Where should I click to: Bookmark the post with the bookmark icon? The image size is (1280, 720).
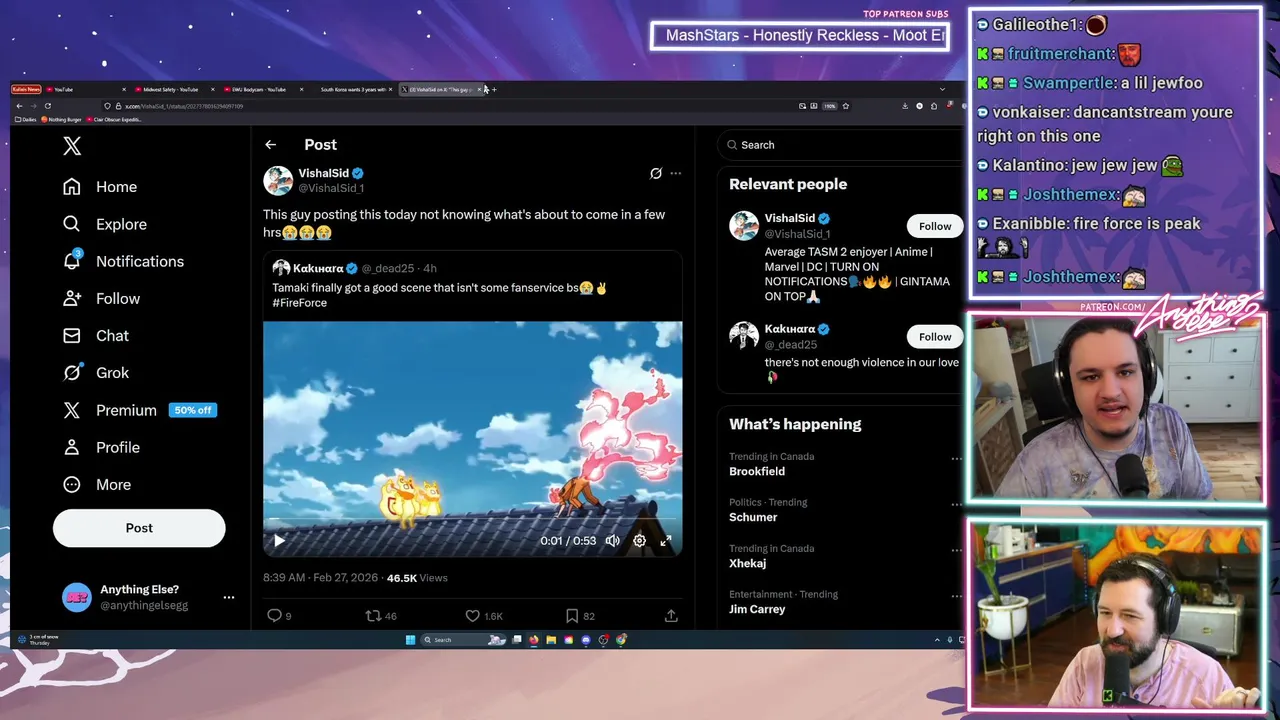click(572, 616)
